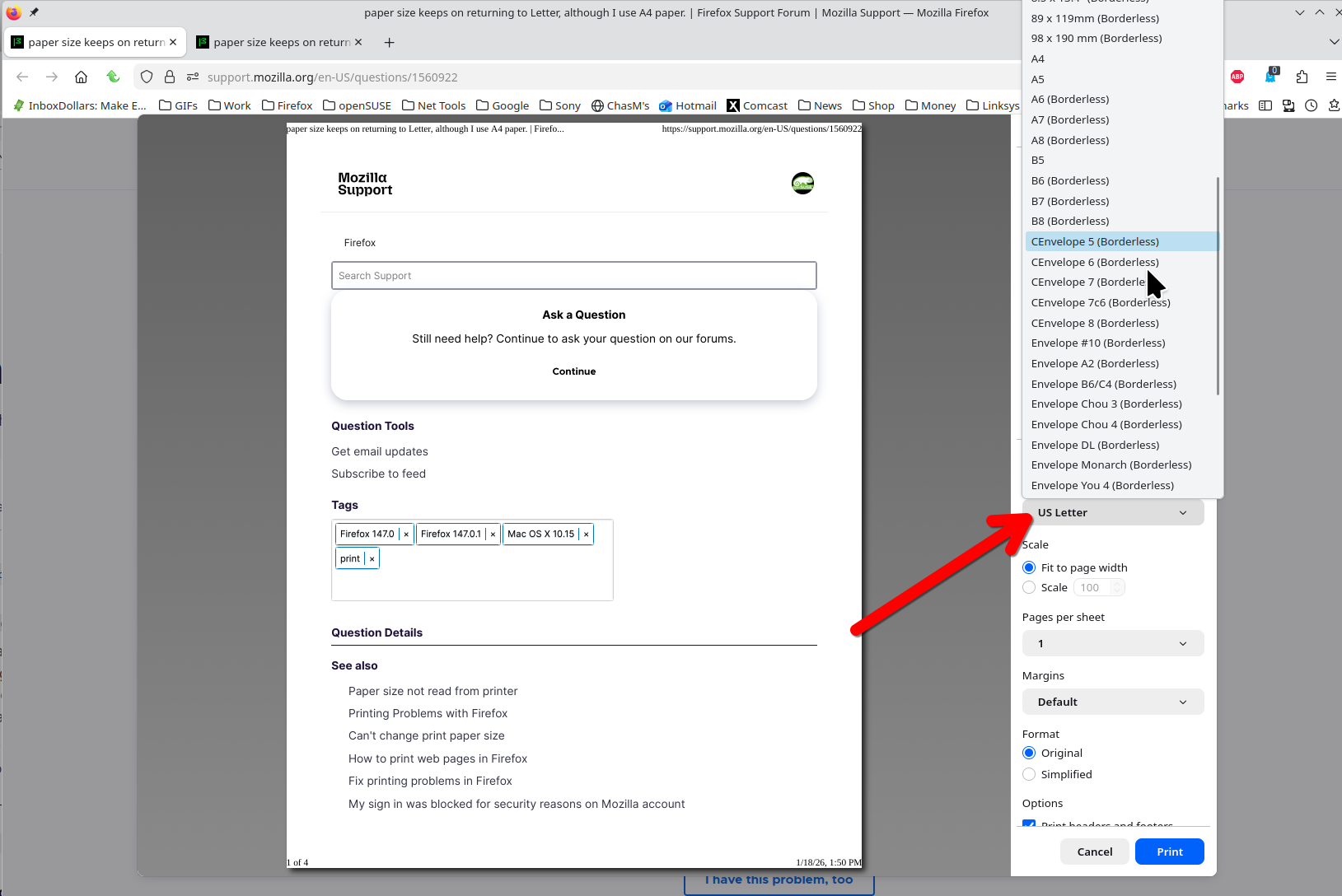The width and height of the screenshot is (1342, 896).
Task: Select A5 paper size option
Action: pyautogui.click(x=1122, y=79)
